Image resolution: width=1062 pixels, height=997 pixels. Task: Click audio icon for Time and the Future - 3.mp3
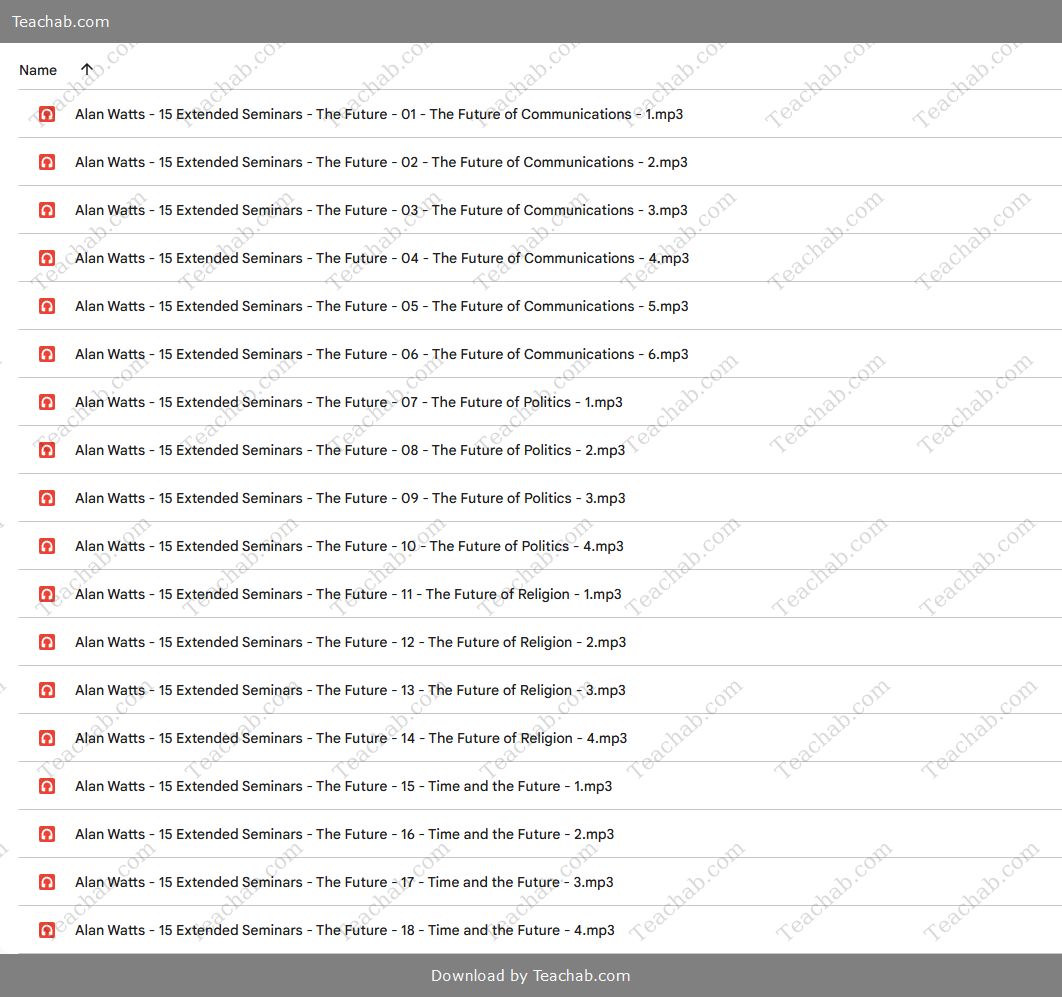47,882
